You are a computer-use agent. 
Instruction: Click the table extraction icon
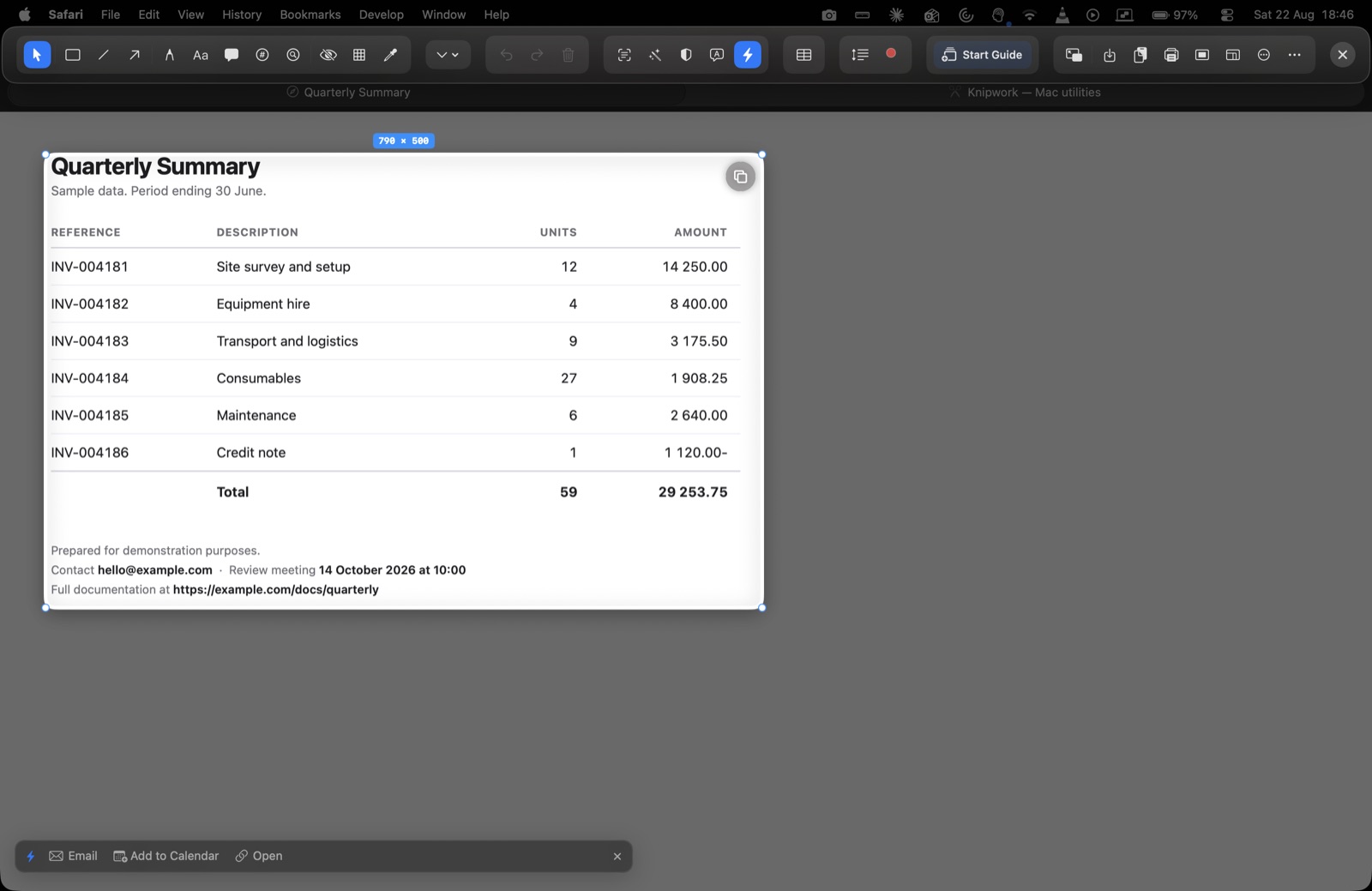[x=804, y=55]
